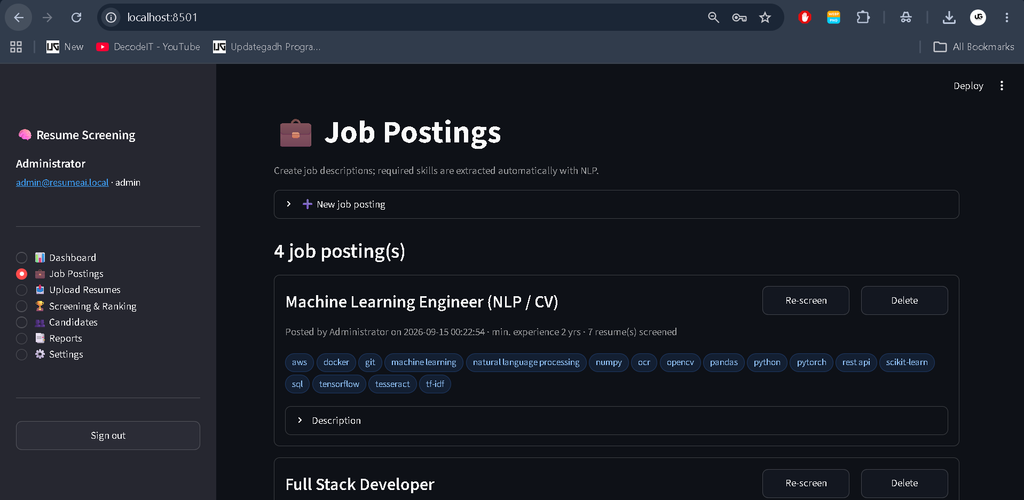Click the Deploy button
Image resolution: width=1024 pixels, height=500 pixels.
(x=968, y=86)
